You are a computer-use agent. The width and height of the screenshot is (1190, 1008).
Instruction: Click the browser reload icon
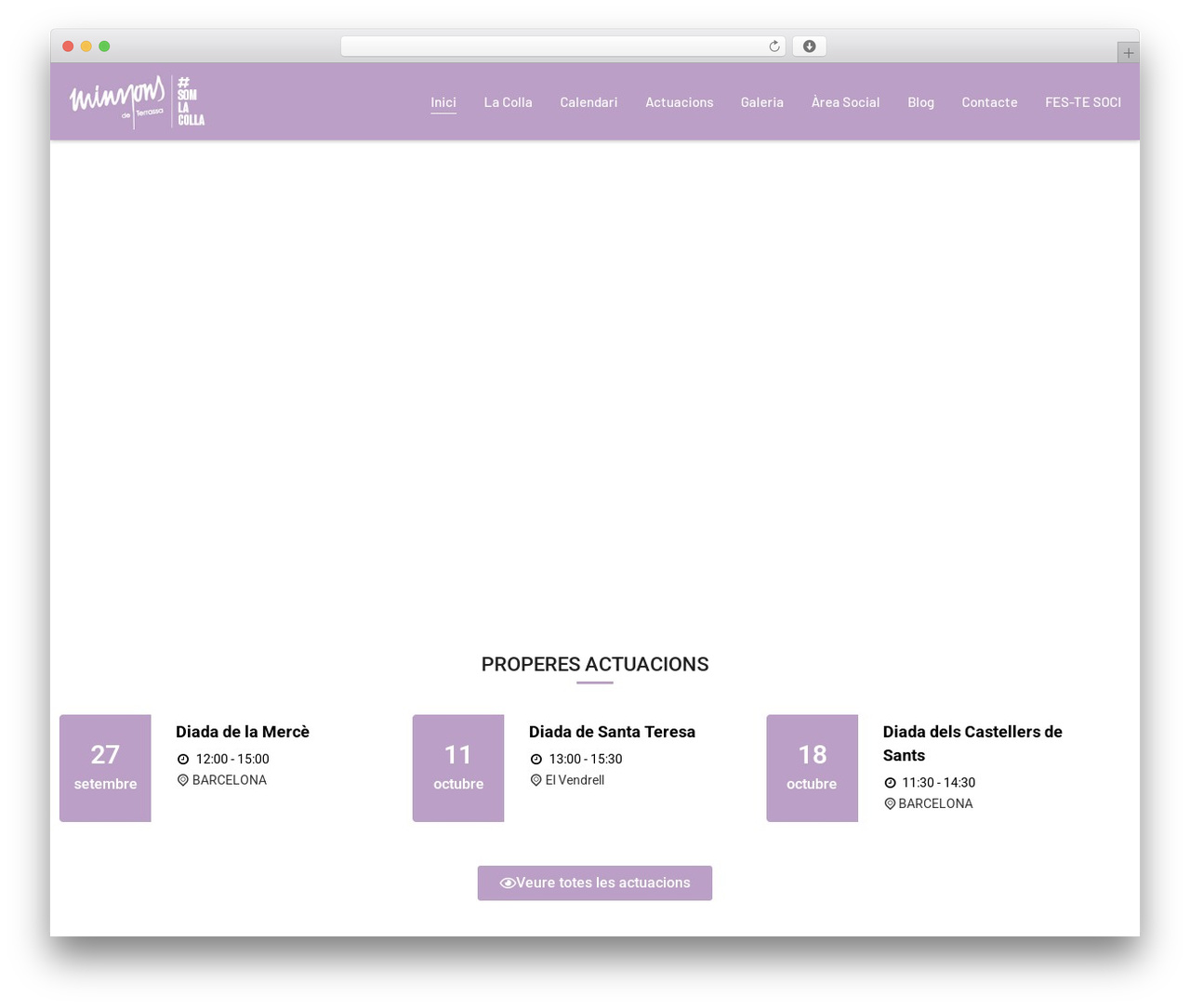pos(774,46)
